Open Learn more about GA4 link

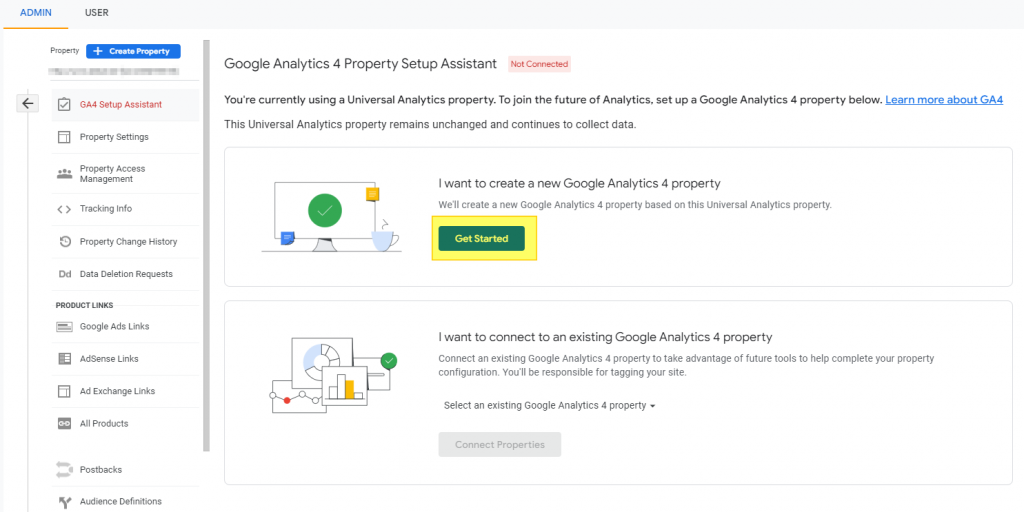click(x=944, y=100)
